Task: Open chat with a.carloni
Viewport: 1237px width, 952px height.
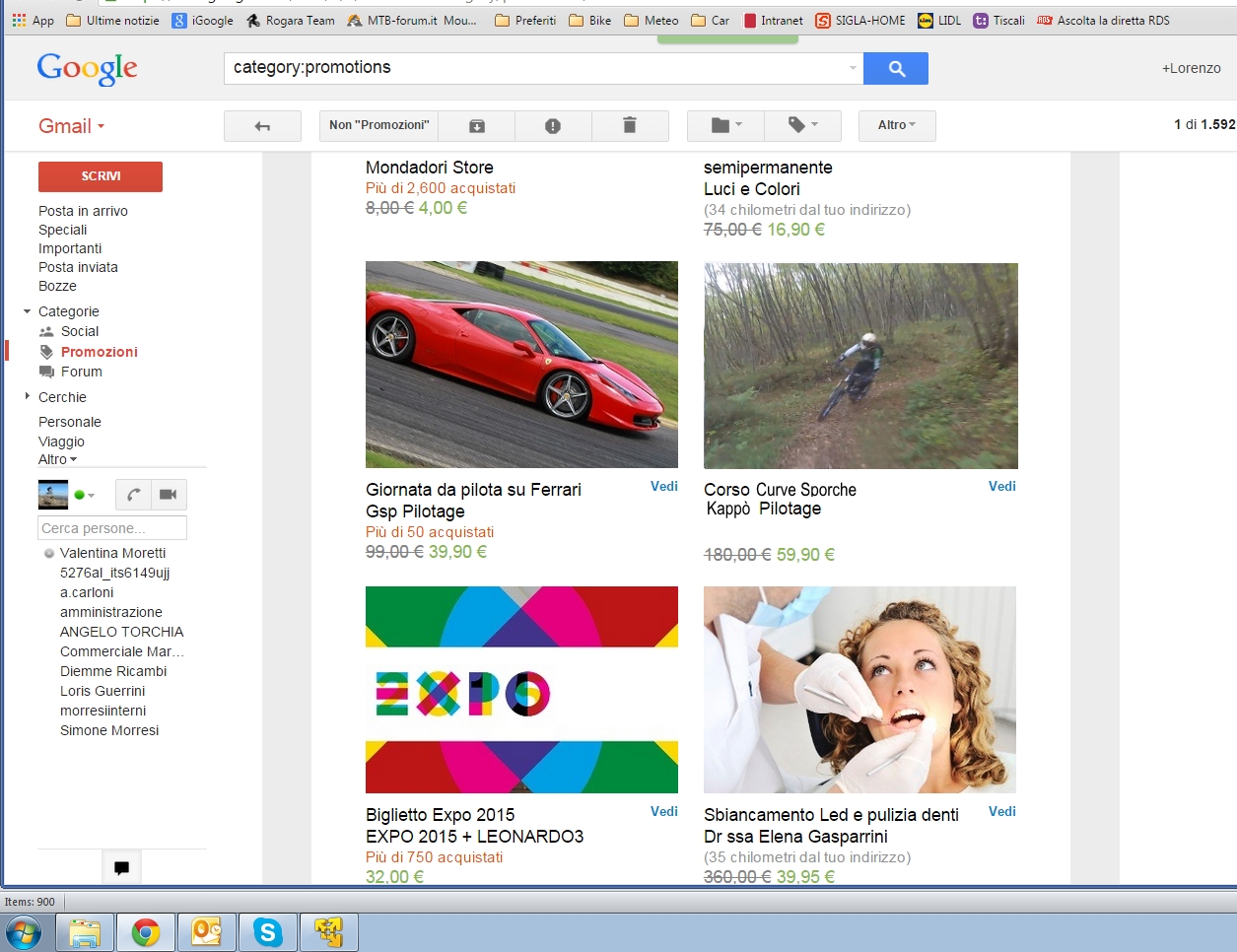Action: pyautogui.click(x=87, y=592)
